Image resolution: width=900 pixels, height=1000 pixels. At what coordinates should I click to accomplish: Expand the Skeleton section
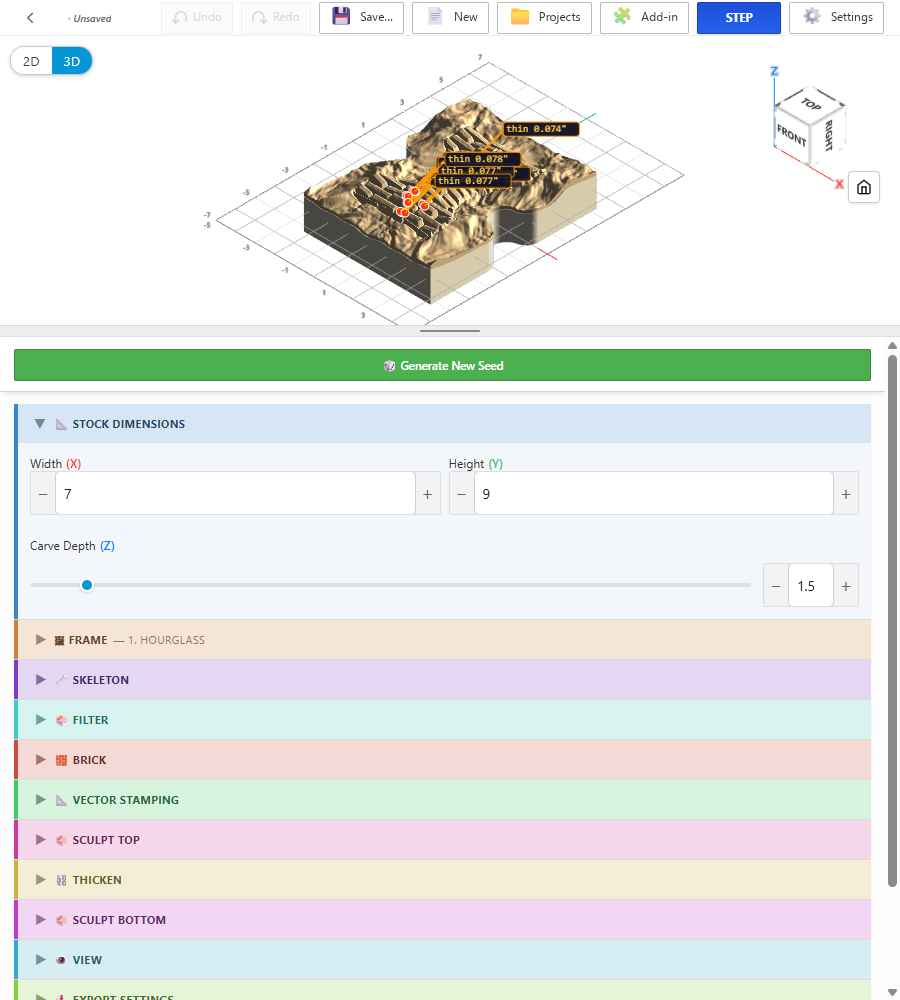[41, 680]
